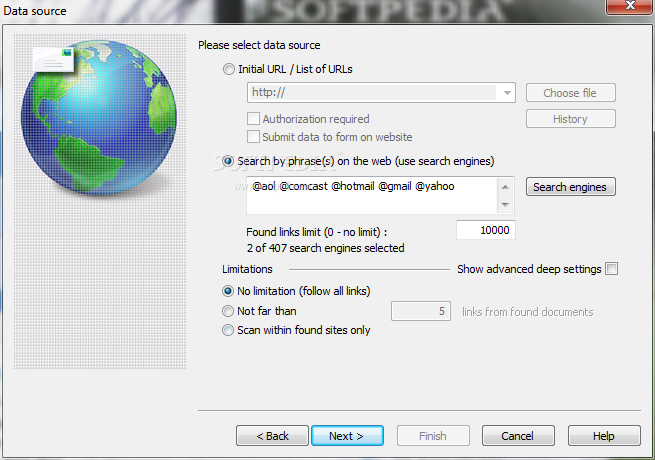Tick Submit data to form on website

point(253,137)
